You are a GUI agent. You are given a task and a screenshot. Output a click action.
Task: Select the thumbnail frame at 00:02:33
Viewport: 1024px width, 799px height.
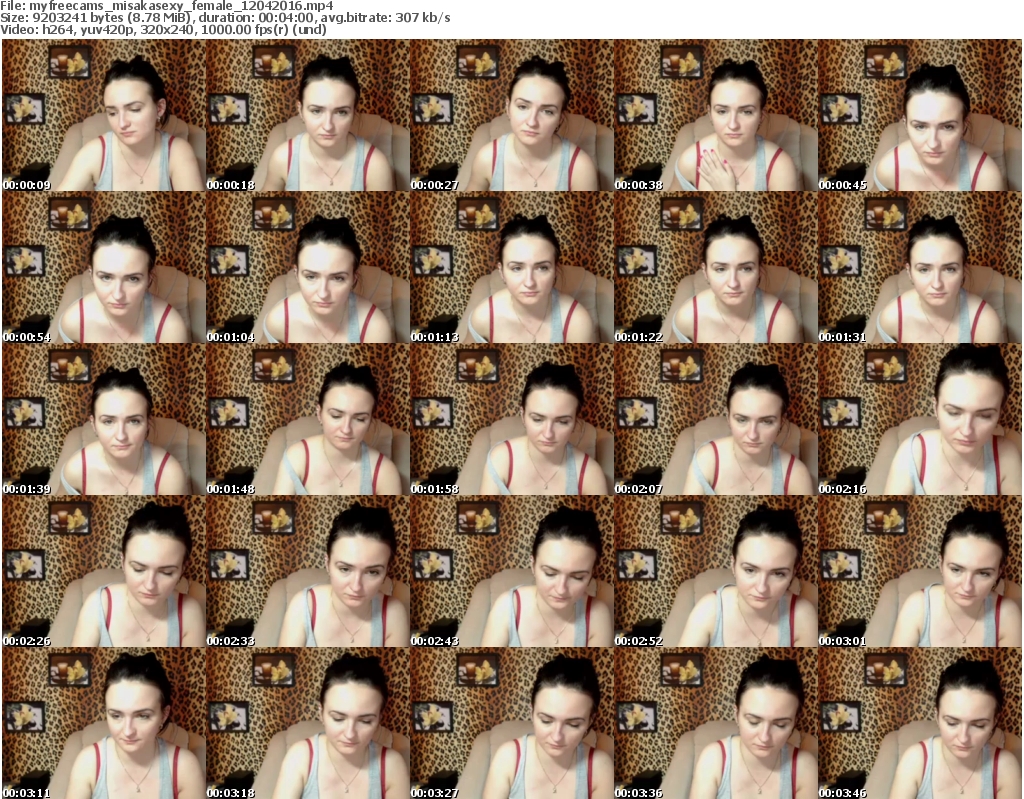click(308, 572)
